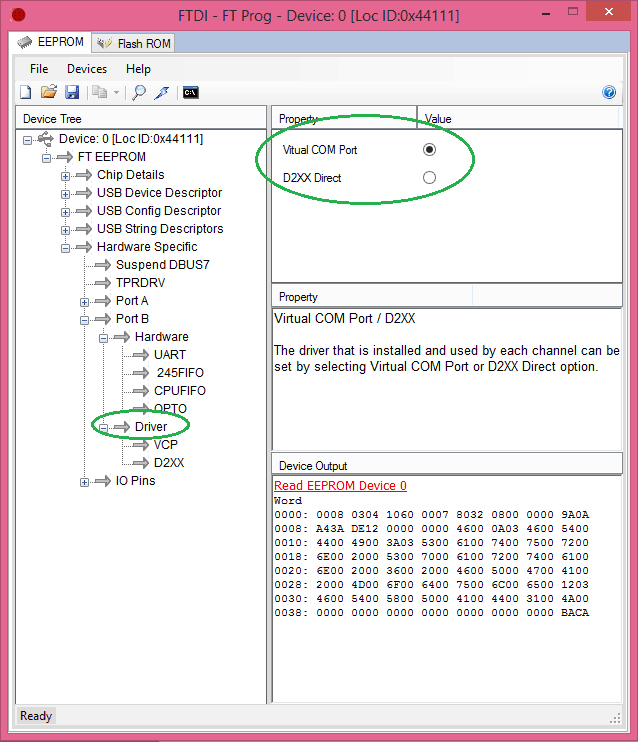Viewport: 638px width, 742px height.
Task: Open the File menu
Action: [x=39, y=69]
